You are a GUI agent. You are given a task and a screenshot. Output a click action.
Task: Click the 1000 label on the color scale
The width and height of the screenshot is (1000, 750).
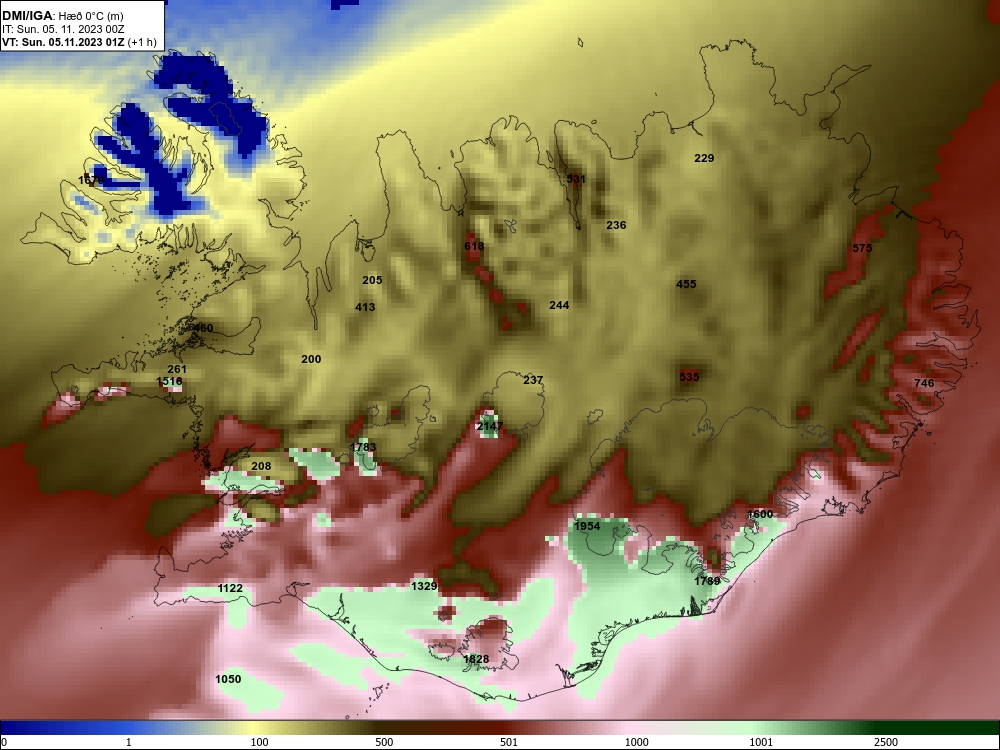click(636, 742)
